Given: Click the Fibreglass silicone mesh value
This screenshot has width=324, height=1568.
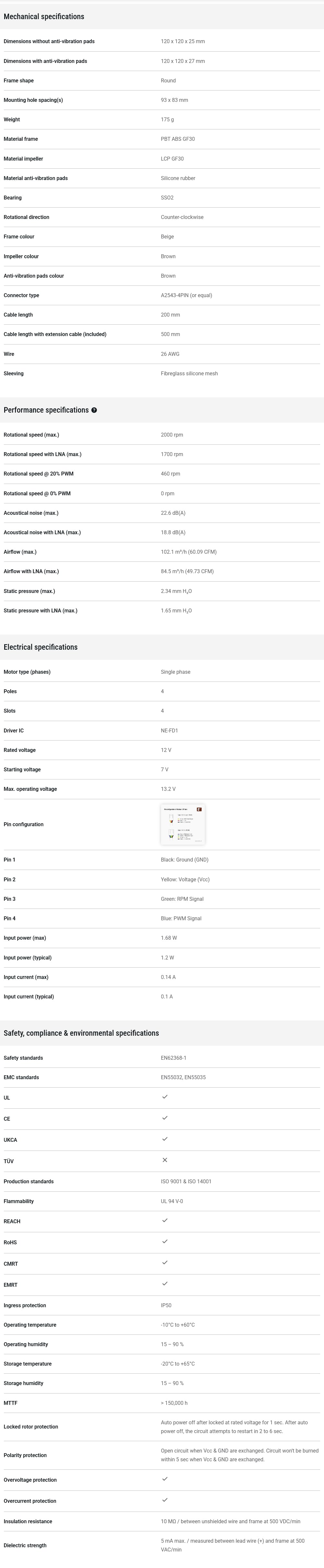Looking at the screenshot, I should click(x=190, y=374).
